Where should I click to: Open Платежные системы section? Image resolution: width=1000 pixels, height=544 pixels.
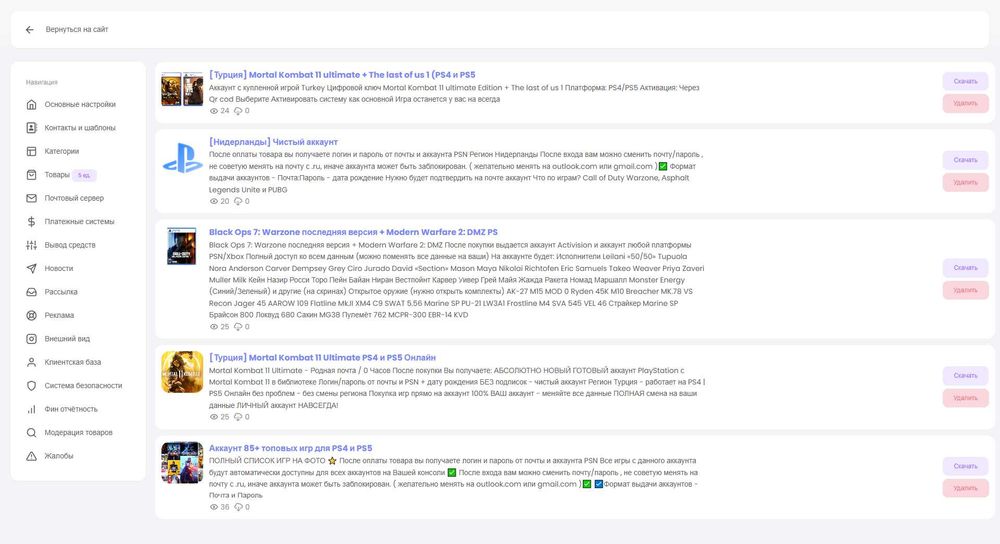click(x=79, y=221)
